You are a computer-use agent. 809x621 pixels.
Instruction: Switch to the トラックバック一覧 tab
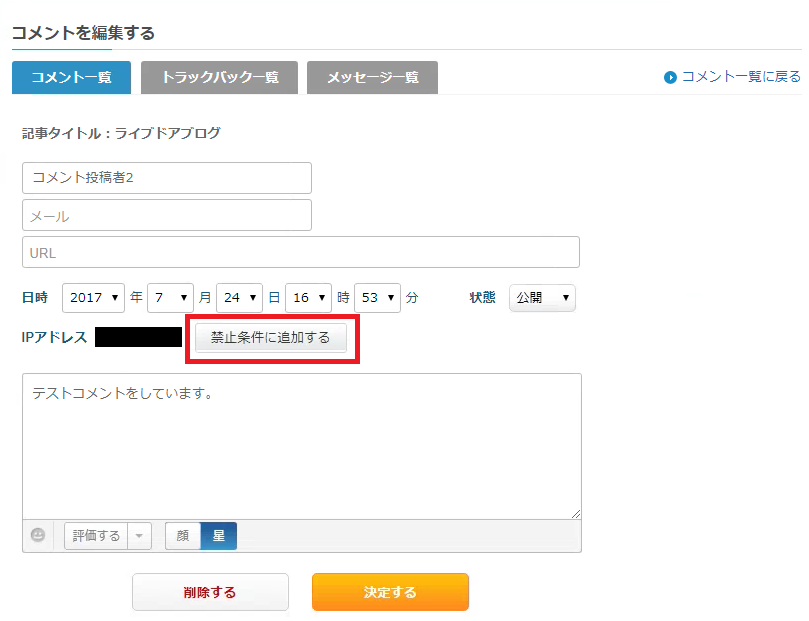pos(219,77)
